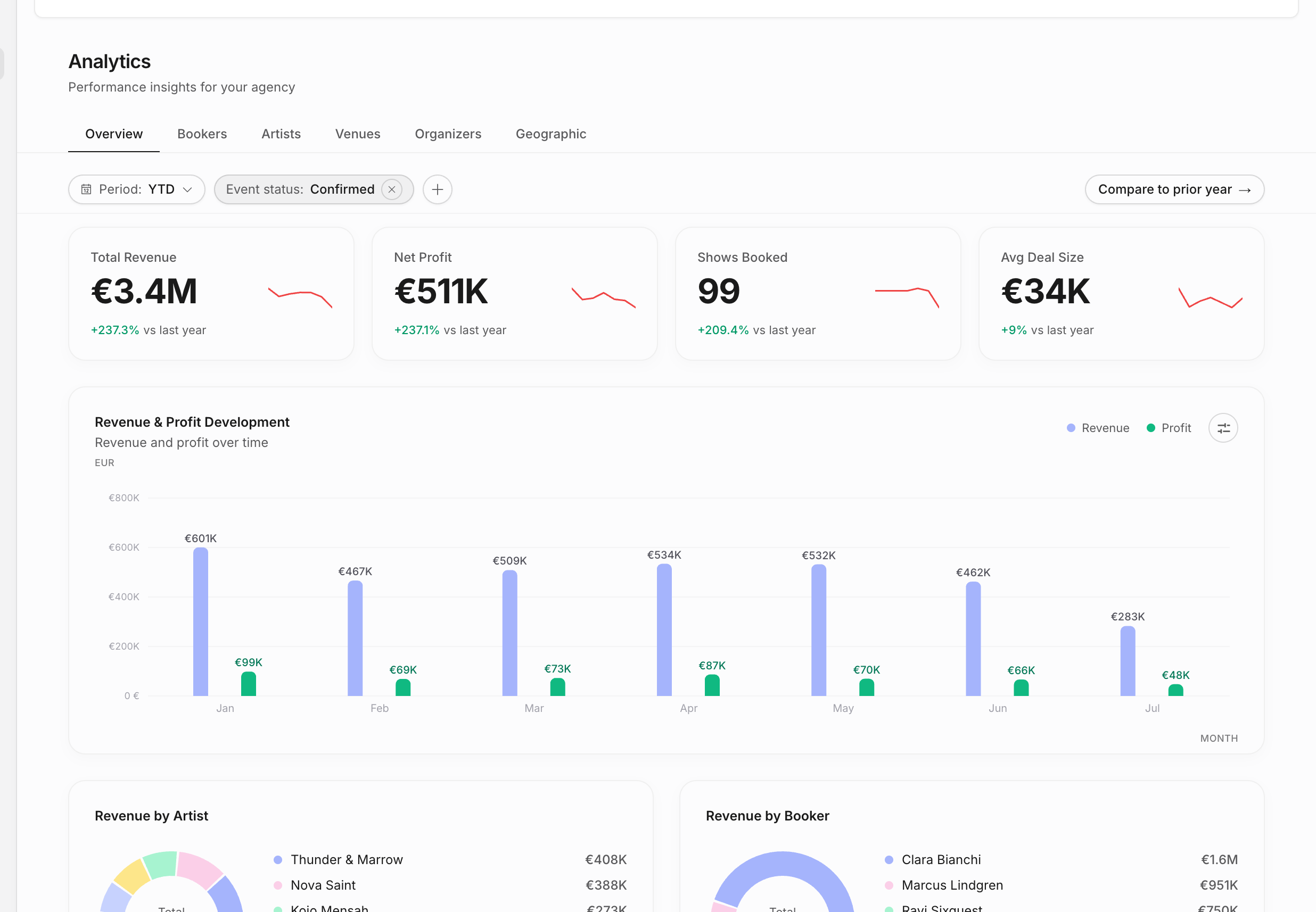Image resolution: width=1316 pixels, height=912 pixels.
Task: Open the Total Revenue €3.4M card
Action: [211, 294]
